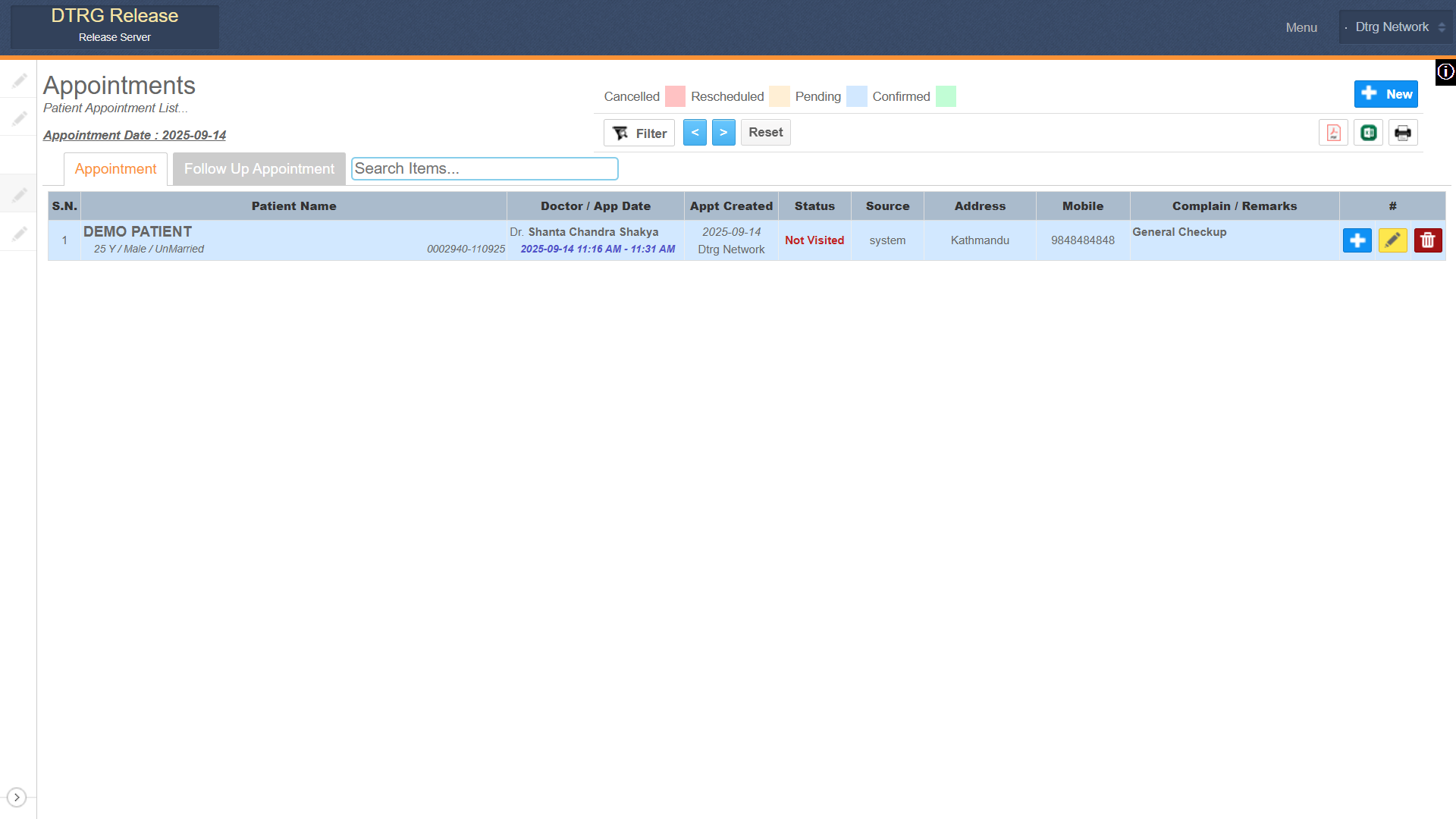
Task: Click the Doctor / App Date header
Action: click(x=595, y=206)
